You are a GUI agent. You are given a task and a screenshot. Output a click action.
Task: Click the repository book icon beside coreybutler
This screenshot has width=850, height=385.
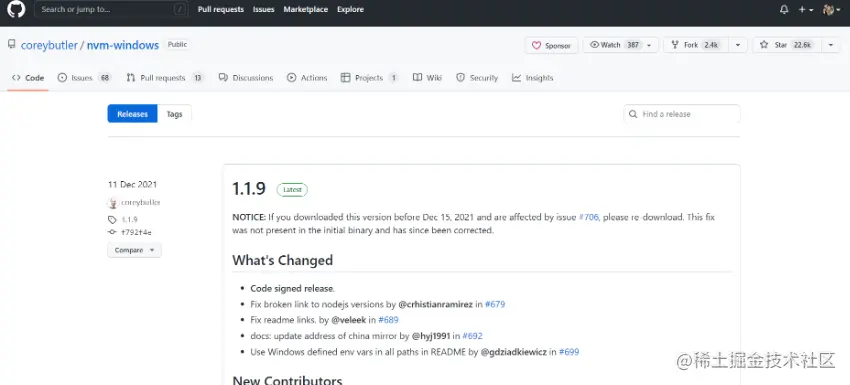pos(11,44)
